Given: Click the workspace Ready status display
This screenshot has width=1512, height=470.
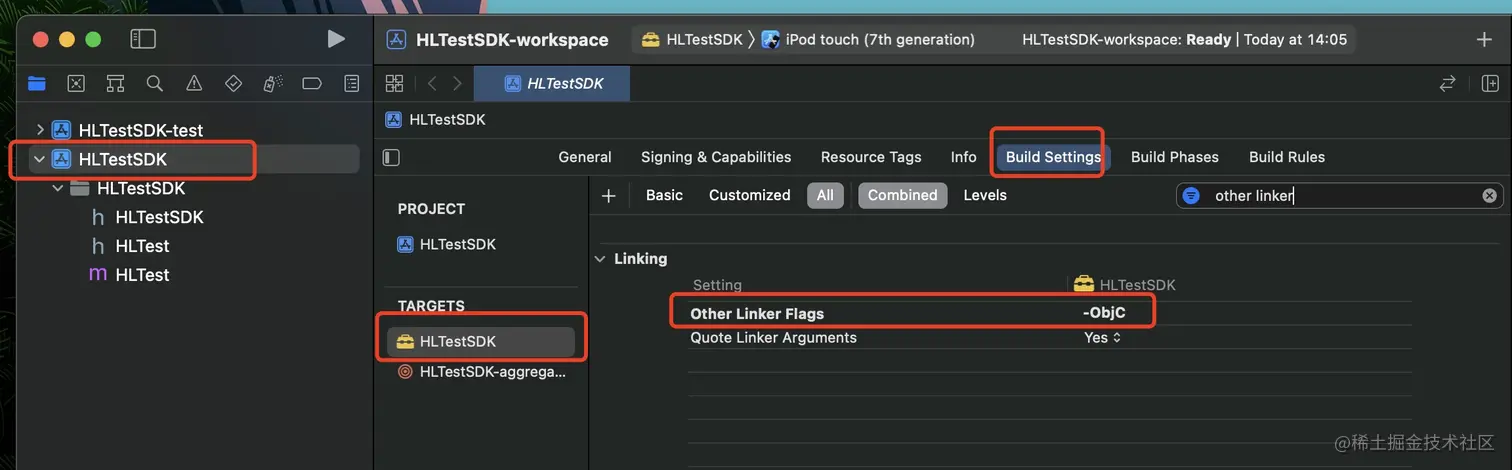Looking at the screenshot, I should [x=1185, y=40].
